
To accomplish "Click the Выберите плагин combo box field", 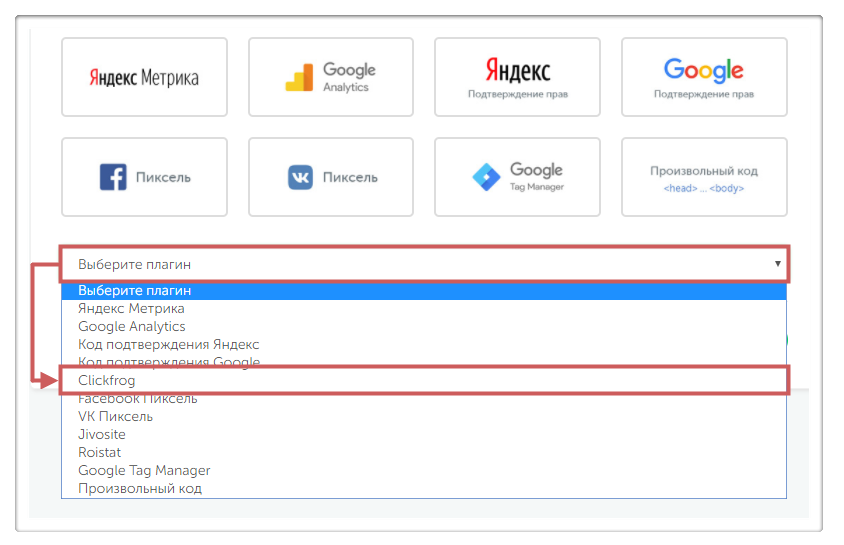I will click(400, 265).
